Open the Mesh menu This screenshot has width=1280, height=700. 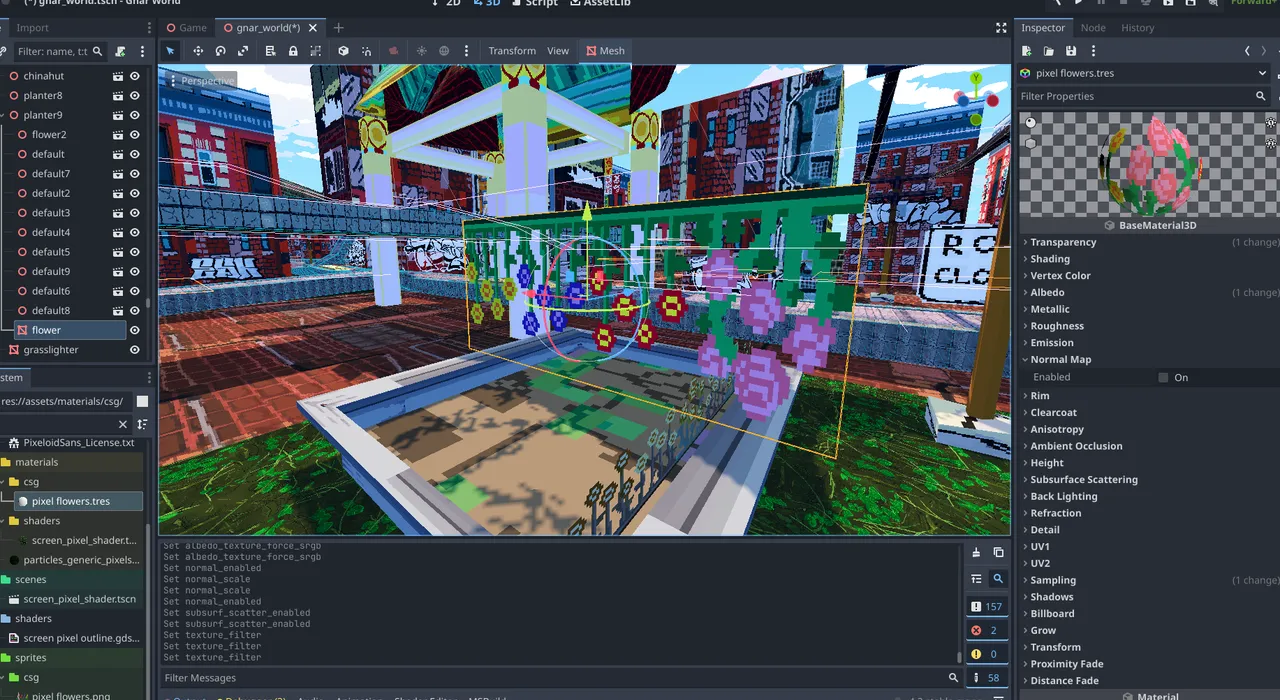coord(605,51)
